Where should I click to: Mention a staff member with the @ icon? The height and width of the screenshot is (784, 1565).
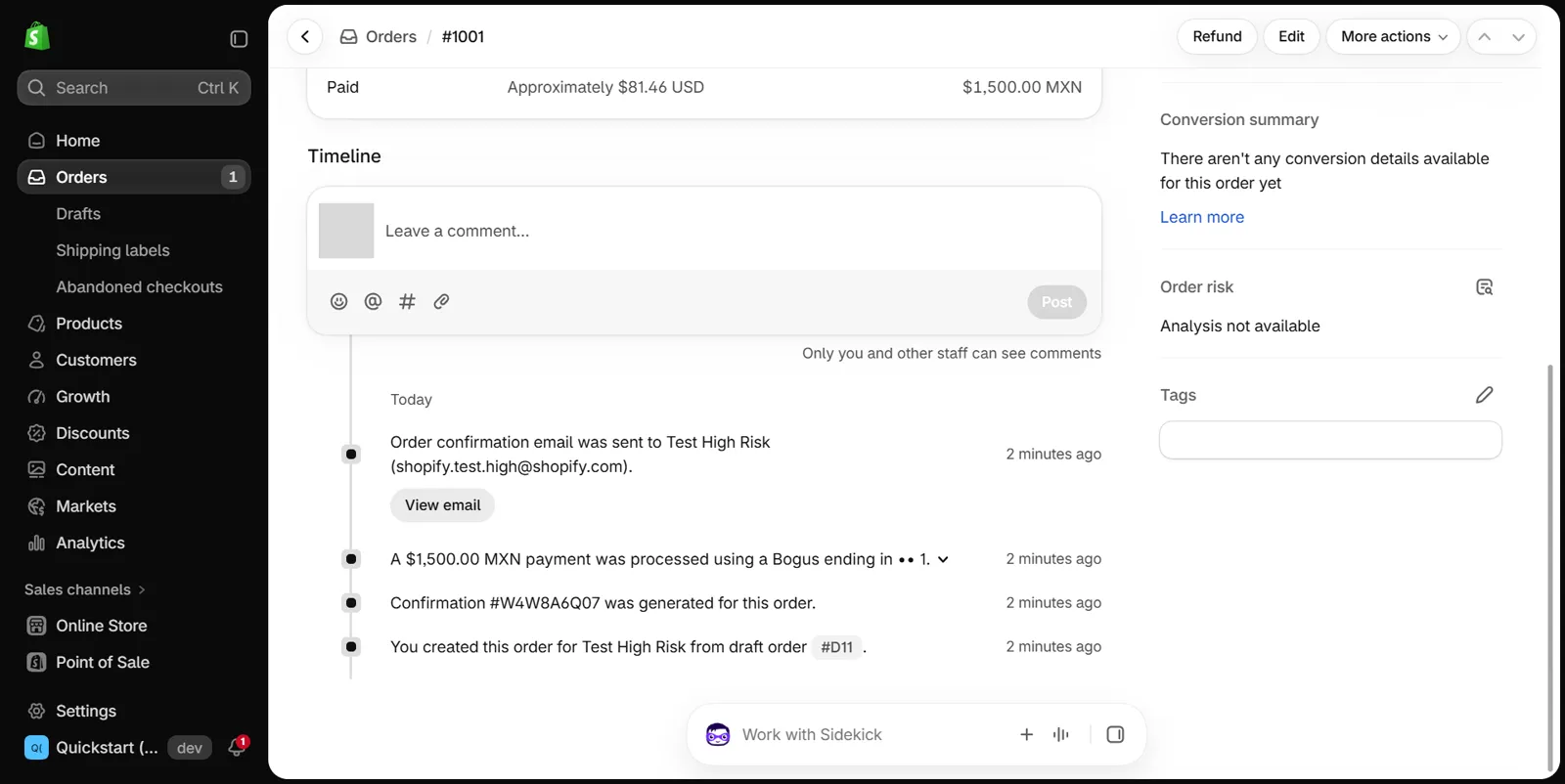coord(373,301)
